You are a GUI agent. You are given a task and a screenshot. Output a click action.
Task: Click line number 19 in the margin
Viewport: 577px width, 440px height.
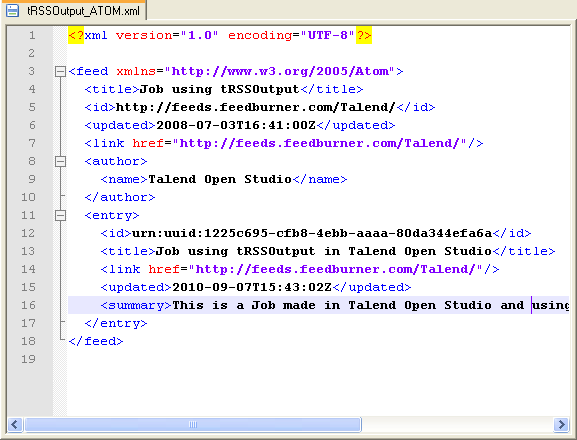point(28,359)
